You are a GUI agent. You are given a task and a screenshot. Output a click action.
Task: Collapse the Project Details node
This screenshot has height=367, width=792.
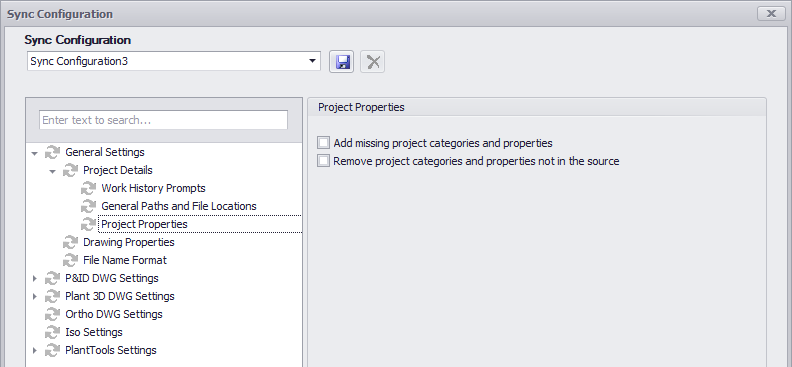pos(53,171)
